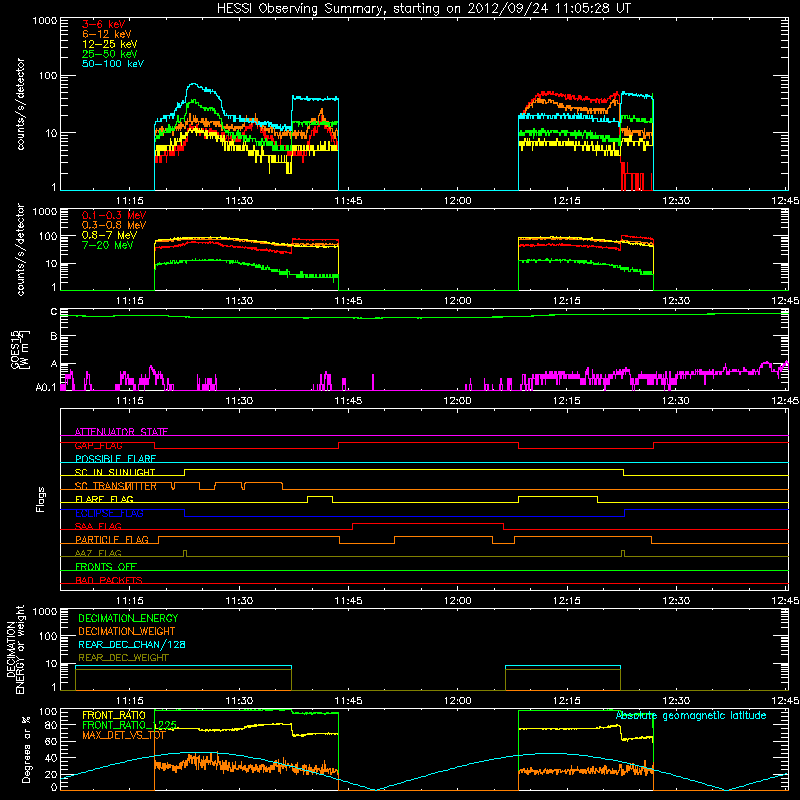
Task: Select the FLARE_FLAG label
Action: 105,499
